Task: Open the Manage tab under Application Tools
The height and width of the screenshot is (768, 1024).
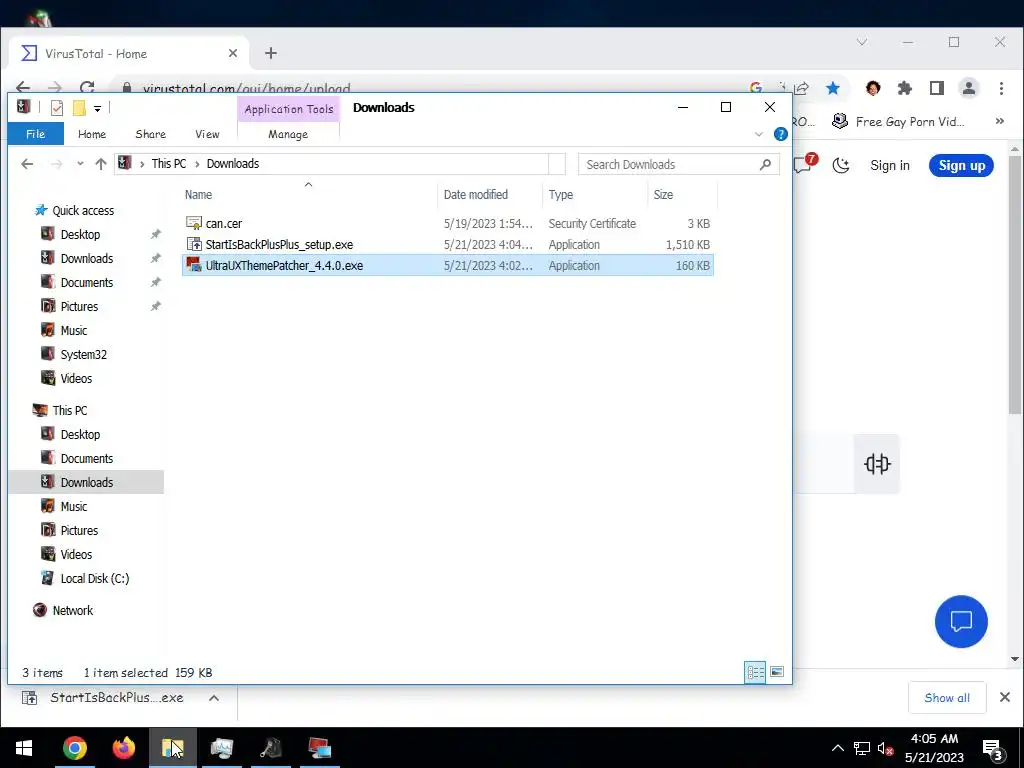Action: tap(288, 134)
